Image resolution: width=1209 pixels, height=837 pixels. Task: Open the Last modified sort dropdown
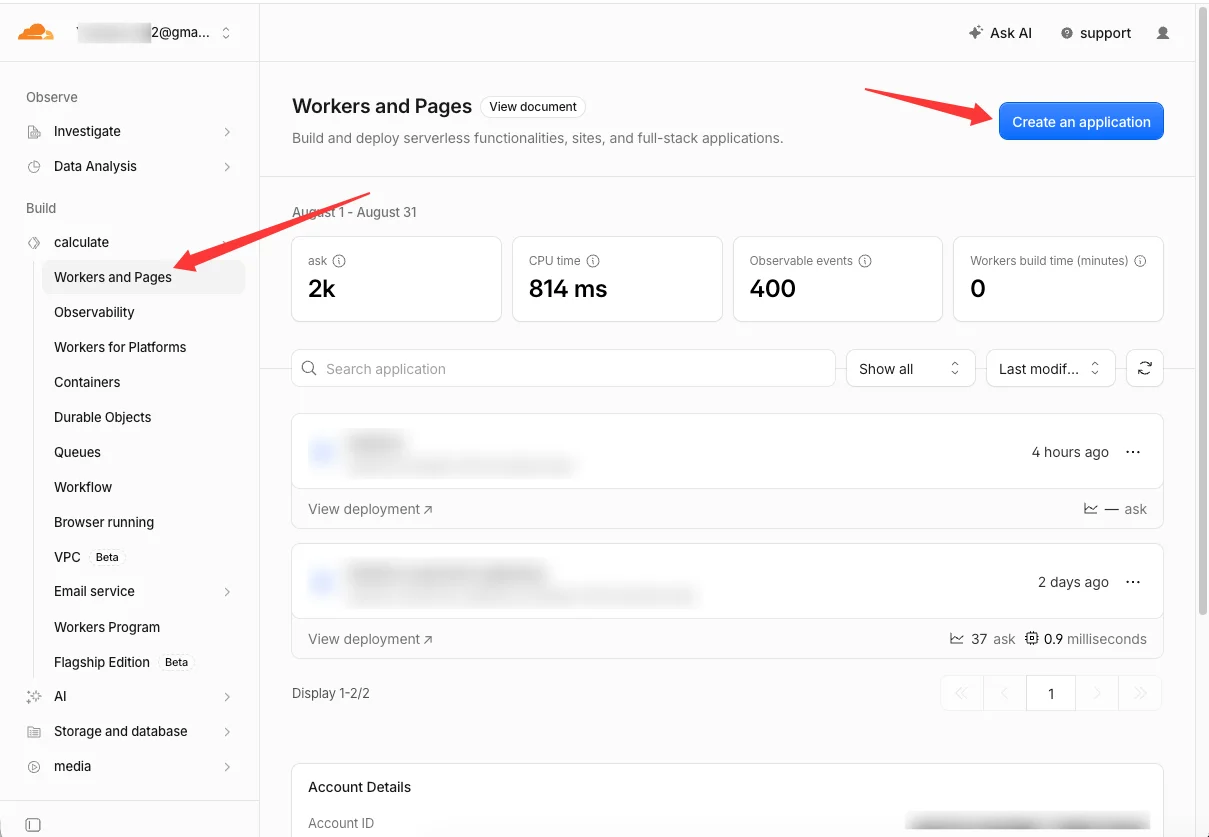[x=1050, y=368]
